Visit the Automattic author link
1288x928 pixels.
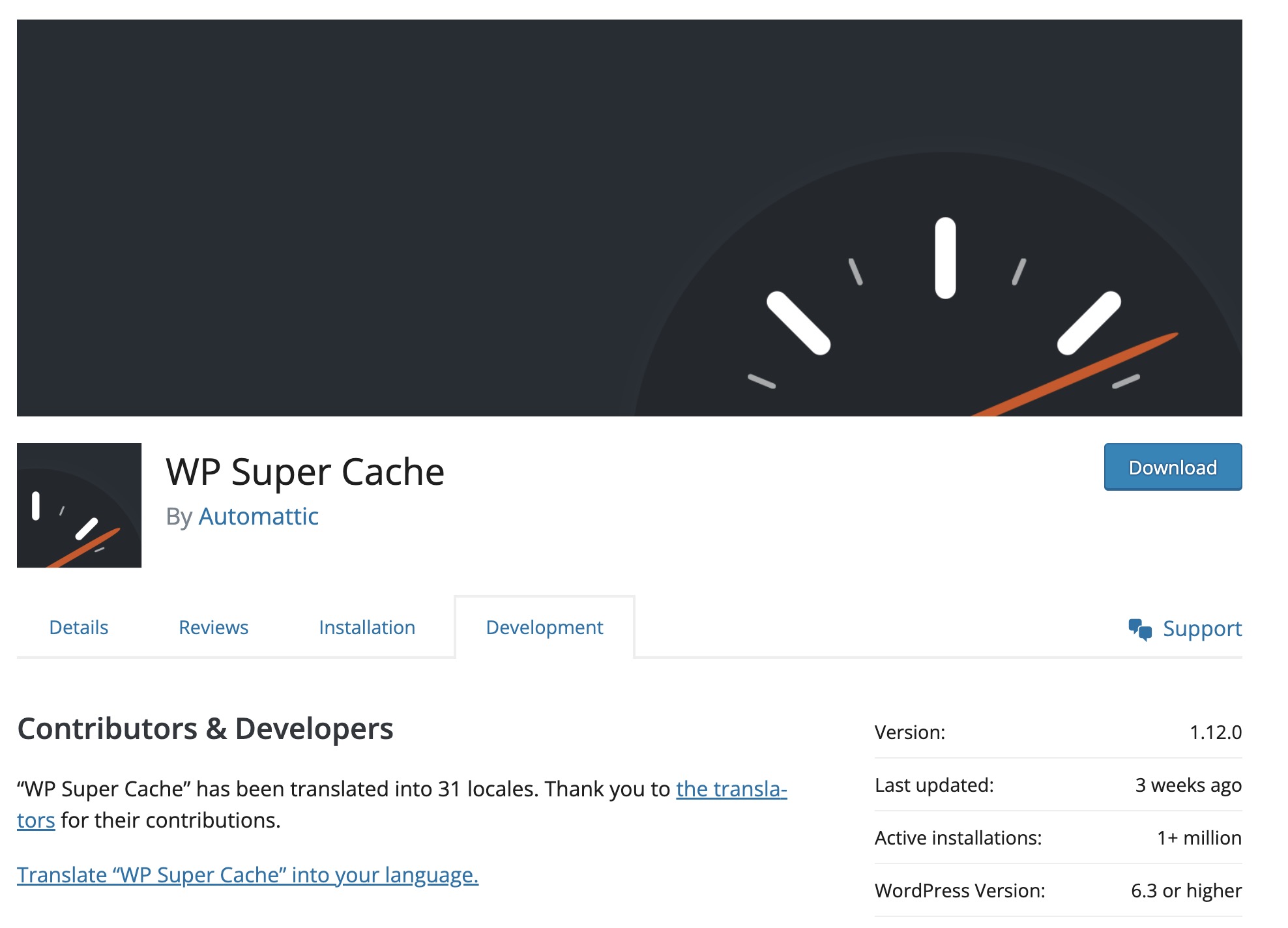pyautogui.click(x=258, y=516)
